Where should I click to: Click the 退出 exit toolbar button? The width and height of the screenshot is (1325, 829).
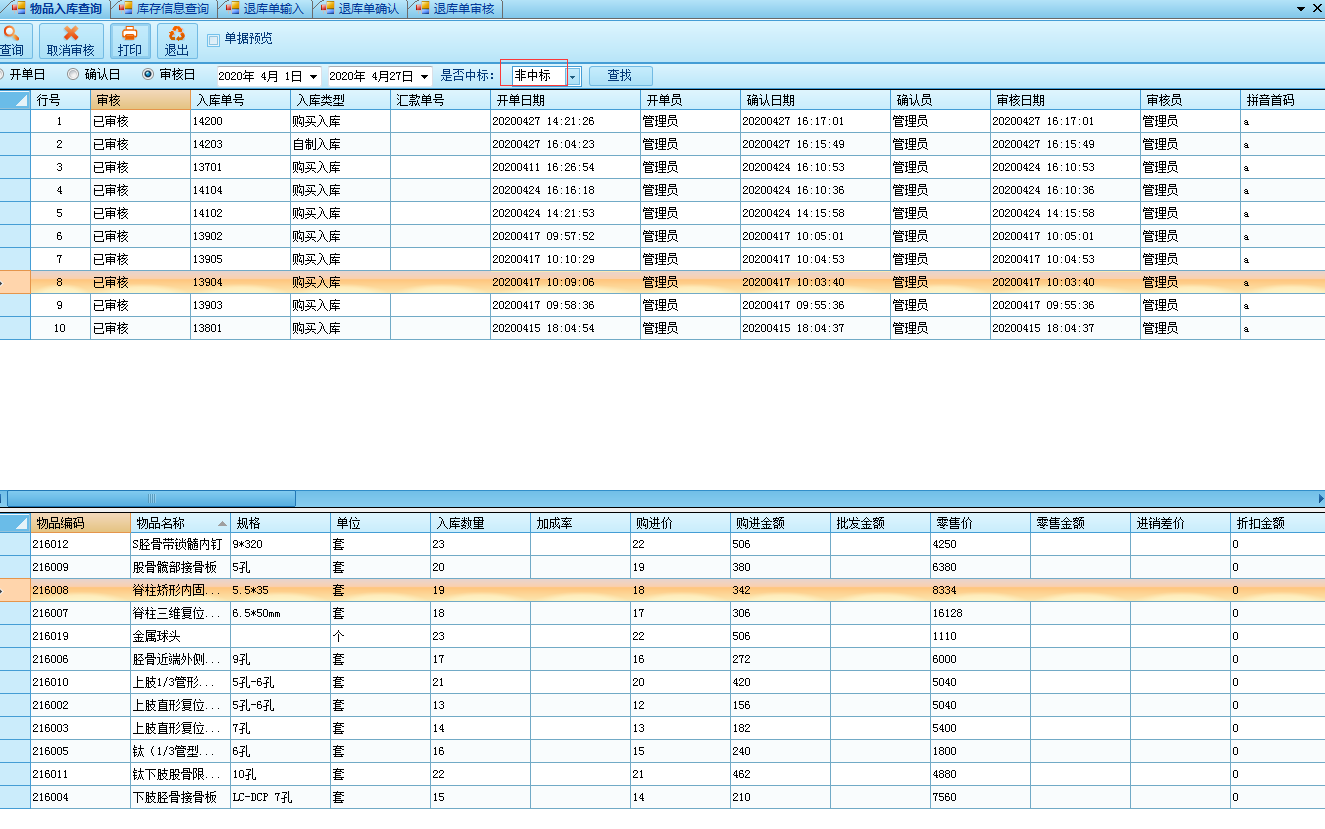pyautogui.click(x=177, y=41)
